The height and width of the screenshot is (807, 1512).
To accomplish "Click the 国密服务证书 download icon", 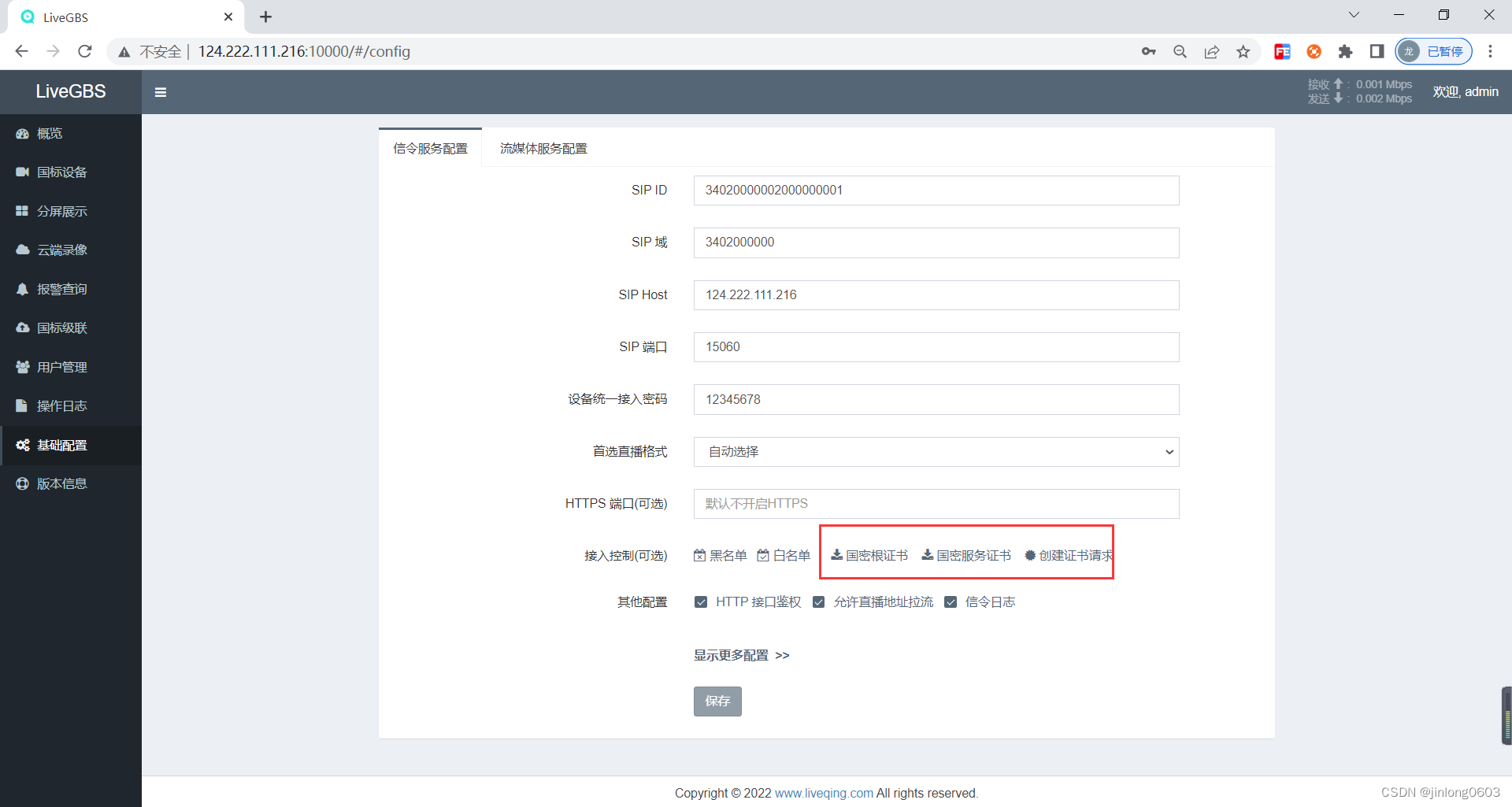I will (x=928, y=555).
